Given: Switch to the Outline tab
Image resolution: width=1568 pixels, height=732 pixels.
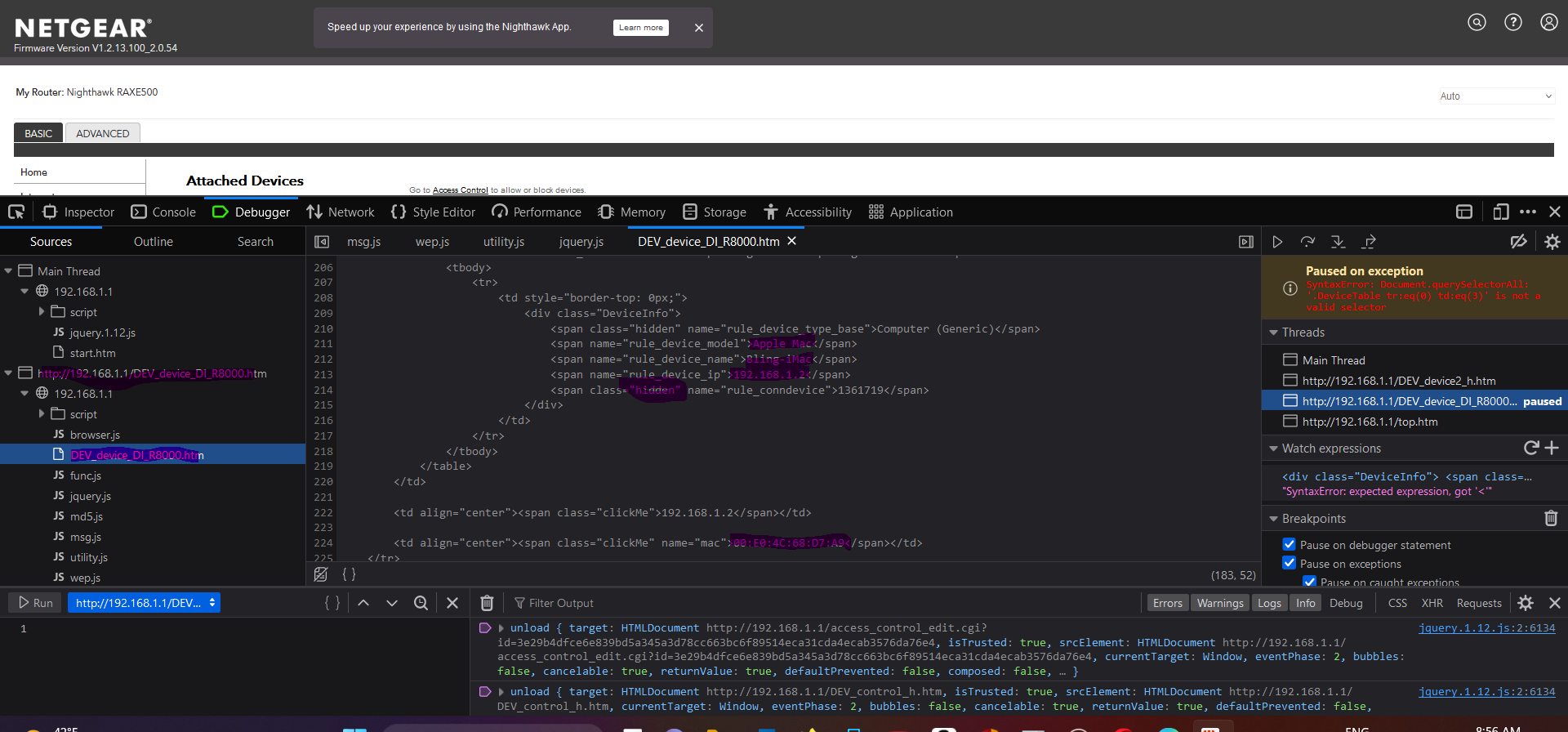Looking at the screenshot, I should pos(154,242).
